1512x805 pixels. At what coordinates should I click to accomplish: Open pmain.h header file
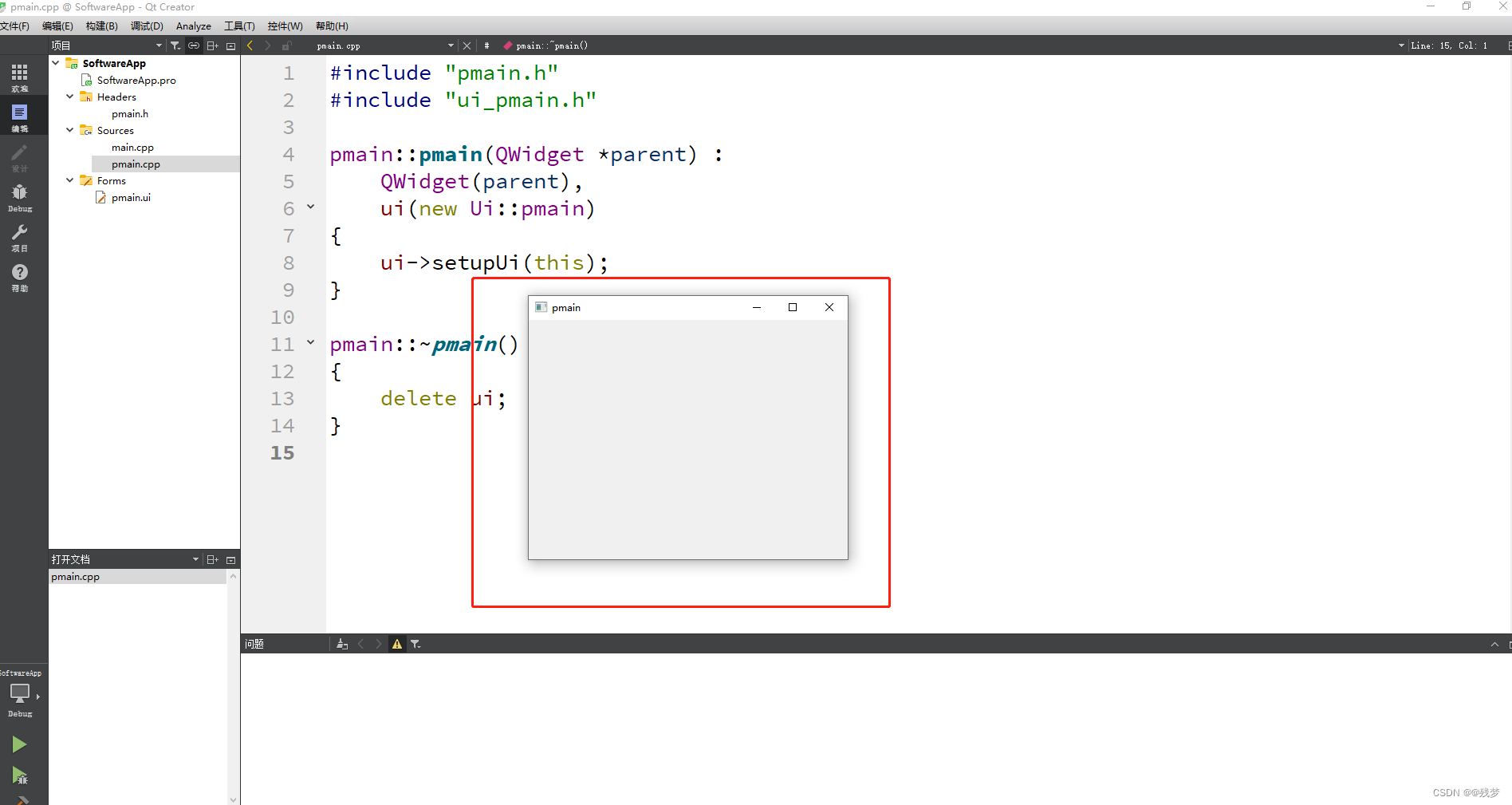point(130,113)
